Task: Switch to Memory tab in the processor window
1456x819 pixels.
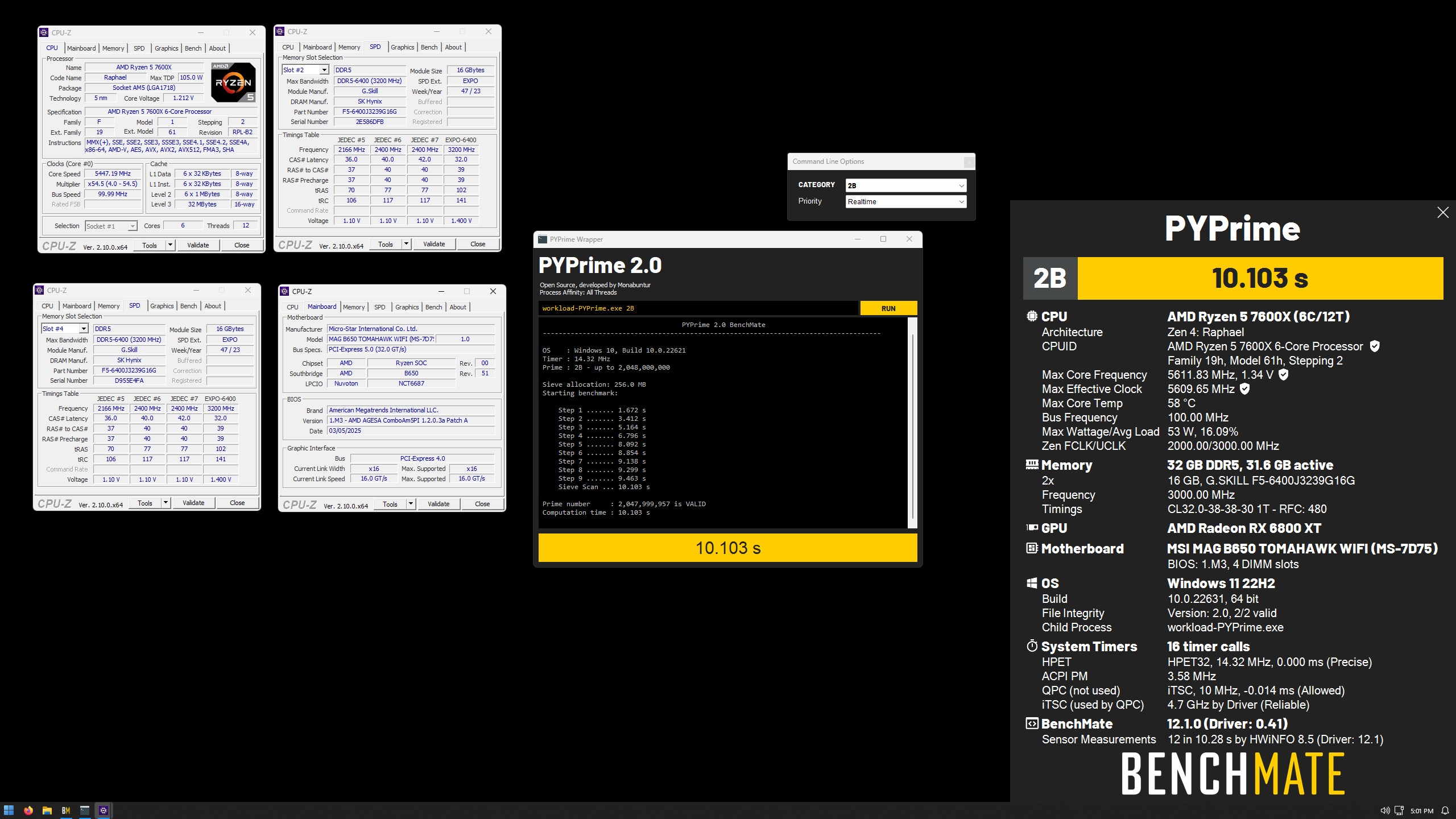Action: [x=113, y=48]
